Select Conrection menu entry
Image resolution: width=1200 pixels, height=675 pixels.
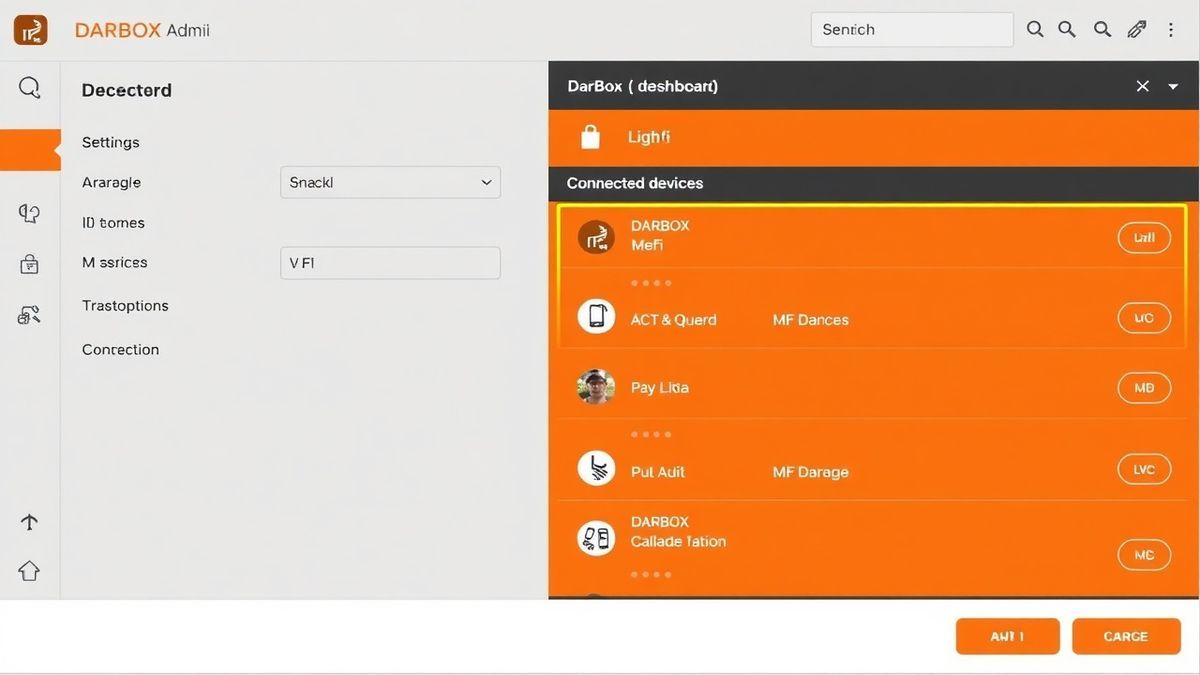(120, 349)
